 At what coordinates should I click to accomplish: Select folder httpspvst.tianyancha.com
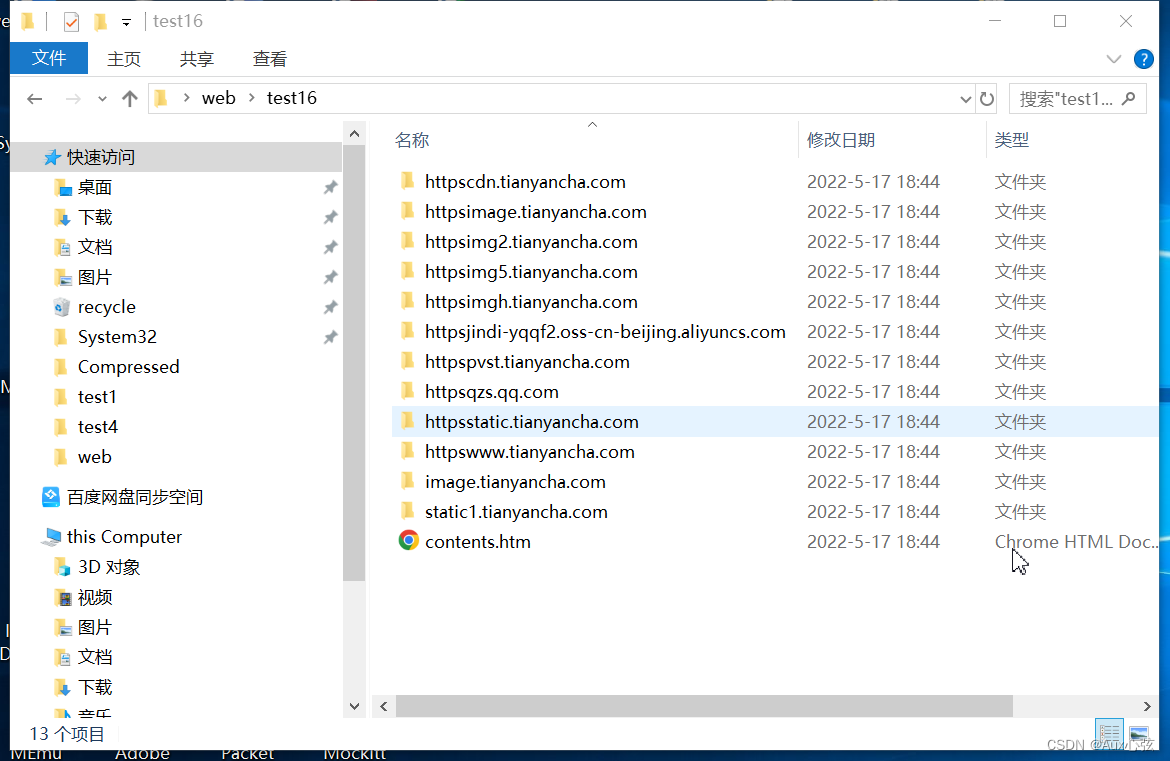click(x=528, y=362)
